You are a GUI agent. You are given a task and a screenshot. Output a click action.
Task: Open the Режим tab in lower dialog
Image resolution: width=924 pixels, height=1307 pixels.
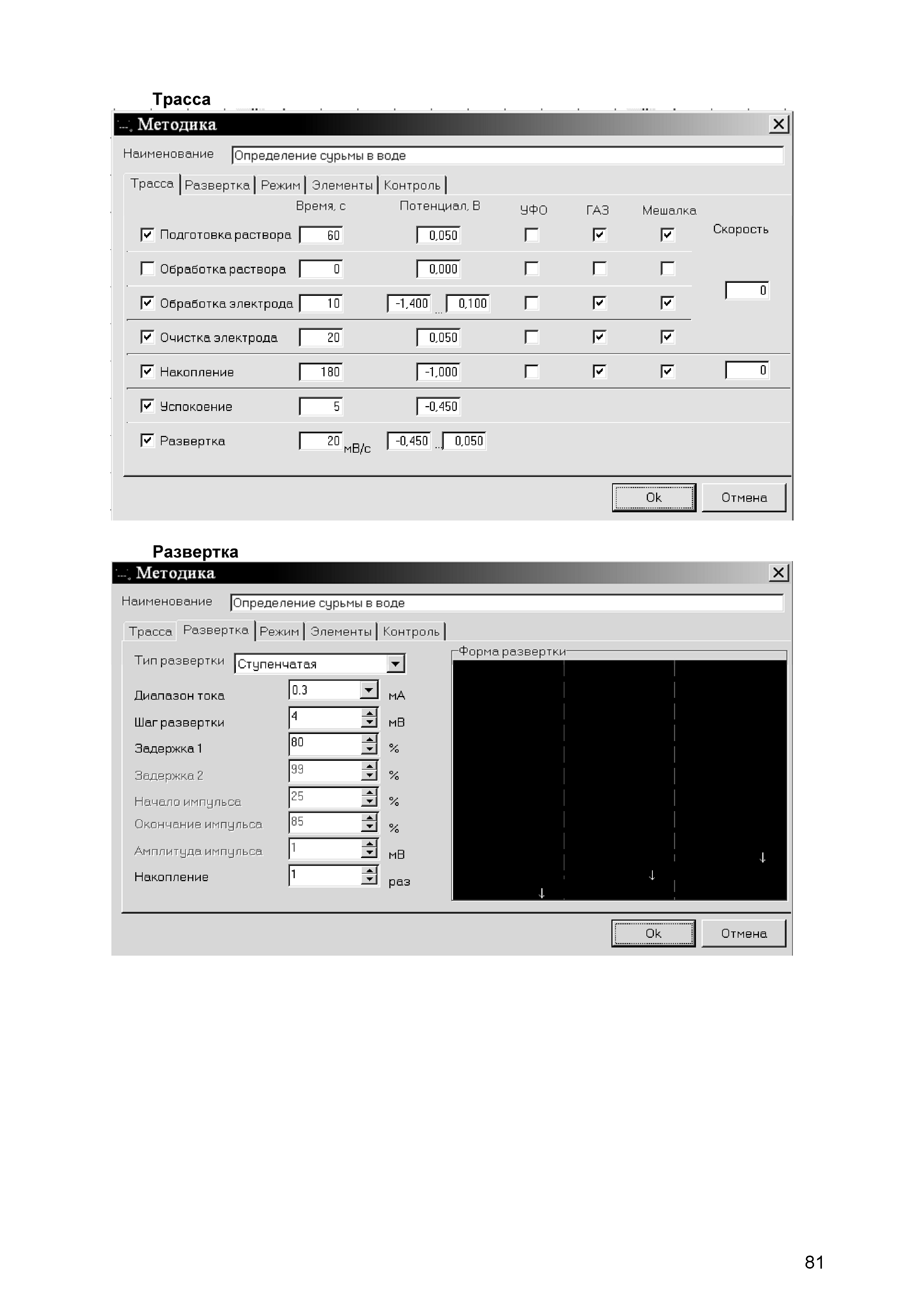[279, 631]
